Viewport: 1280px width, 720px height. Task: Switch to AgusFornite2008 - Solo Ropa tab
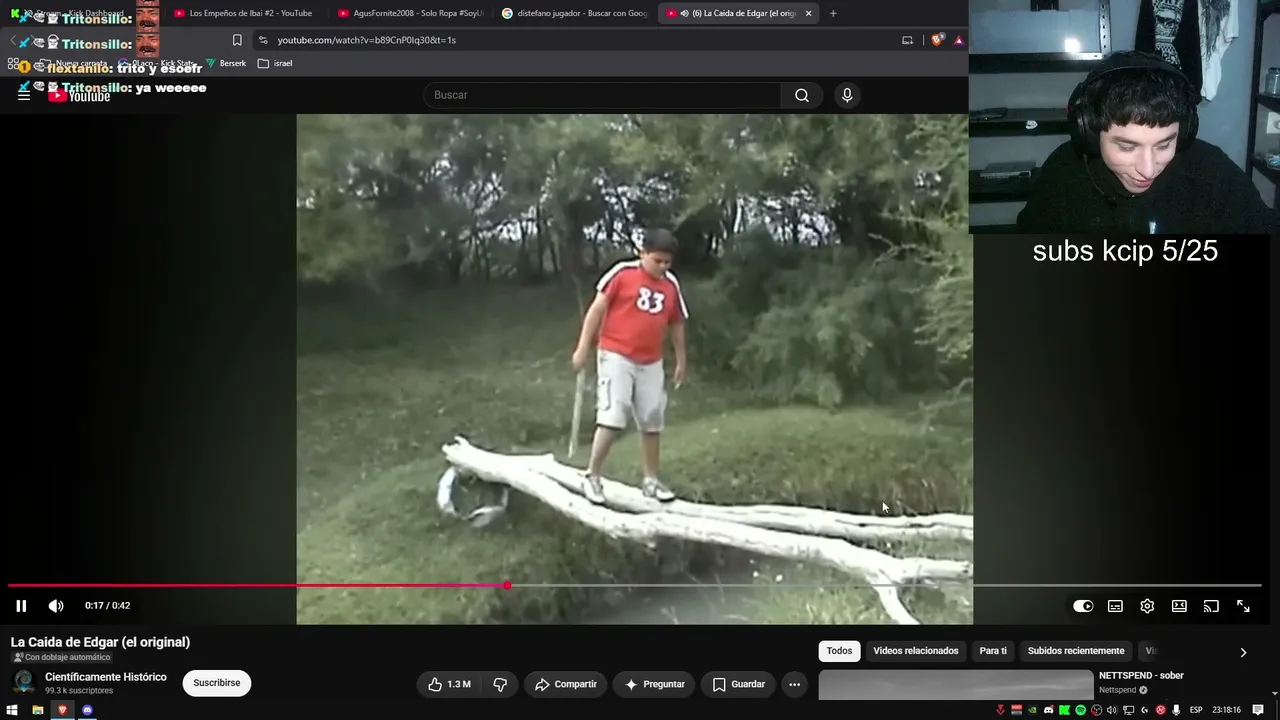[411, 13]
